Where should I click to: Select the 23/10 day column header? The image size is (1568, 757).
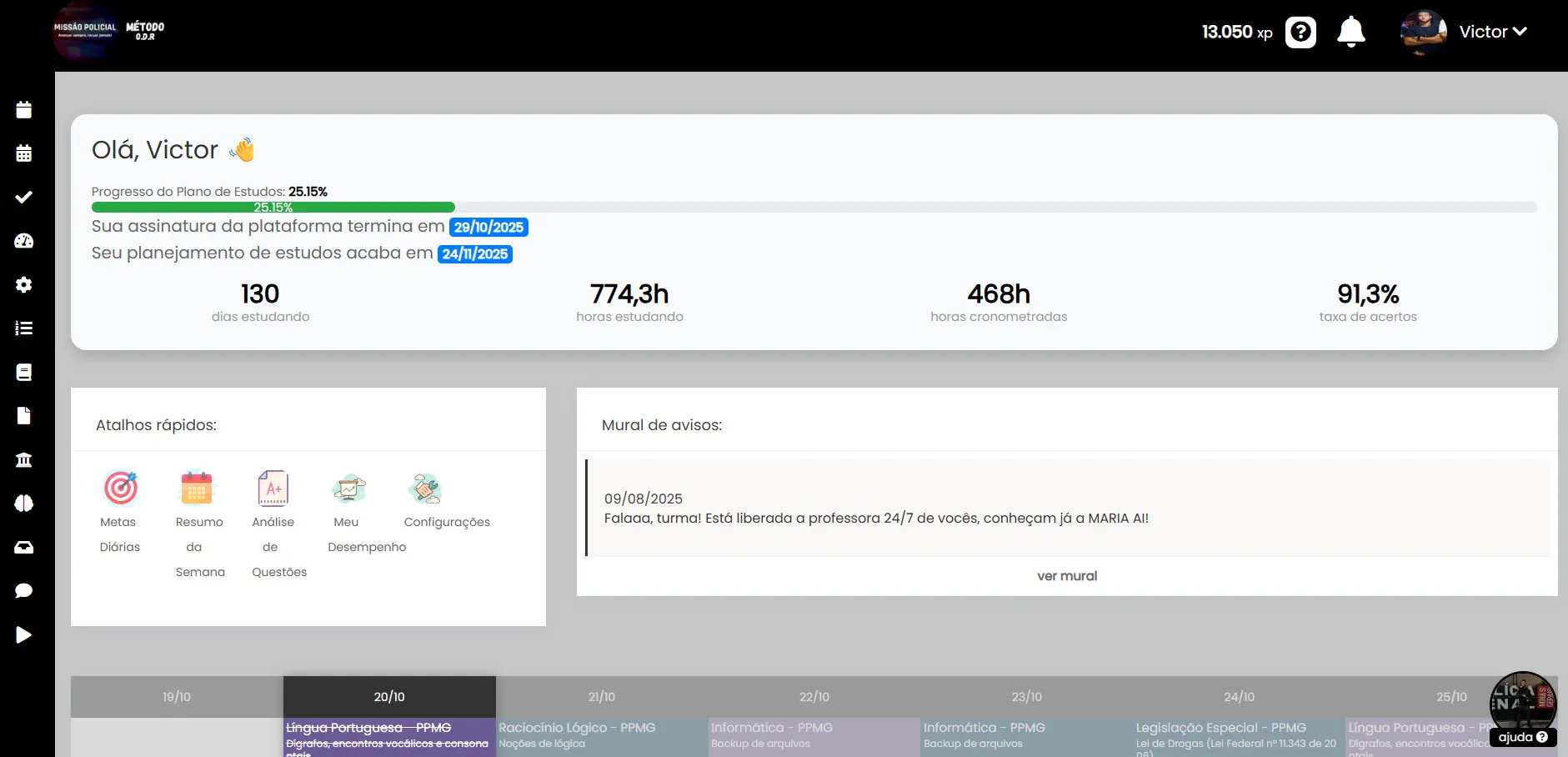tap(1028, 696)
